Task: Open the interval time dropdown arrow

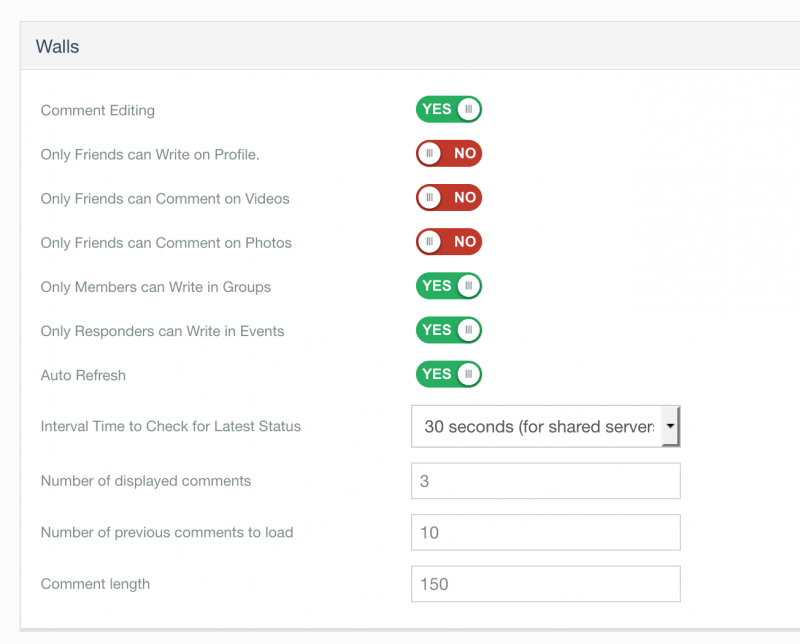Action: tap(670, 426)
